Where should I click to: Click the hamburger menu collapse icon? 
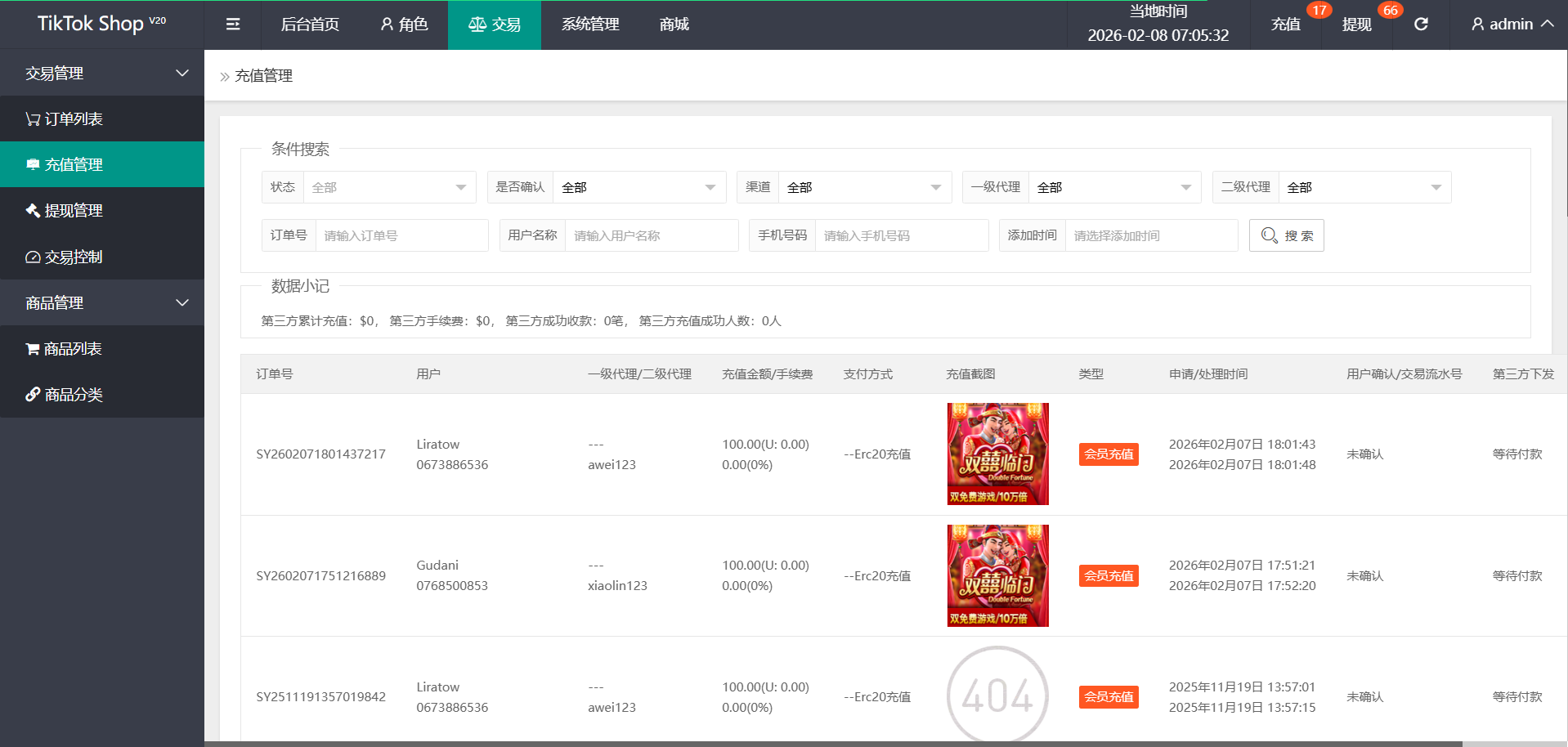233,25
